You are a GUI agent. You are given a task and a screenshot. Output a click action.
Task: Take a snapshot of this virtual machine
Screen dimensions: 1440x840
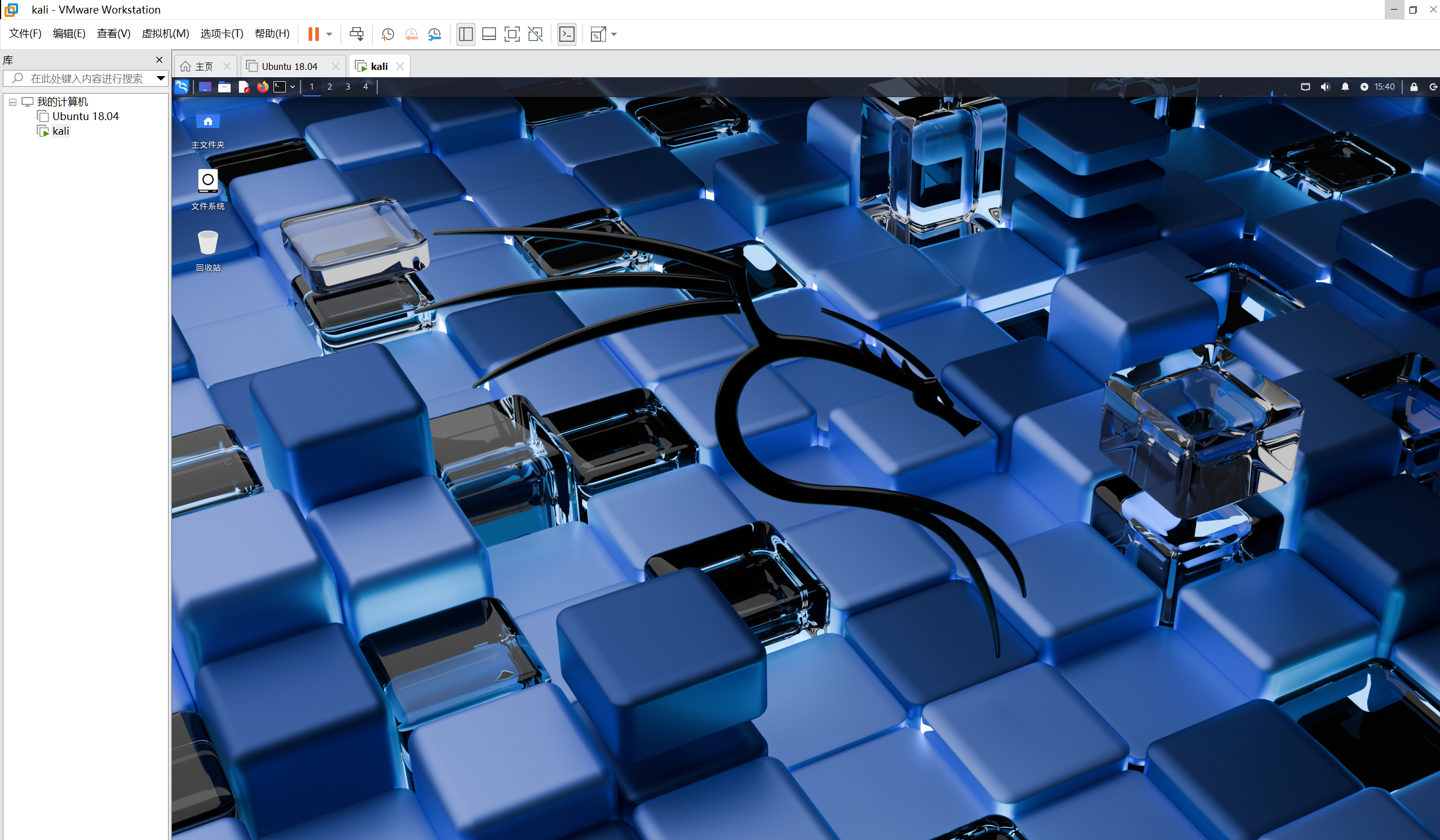[387, 34]
